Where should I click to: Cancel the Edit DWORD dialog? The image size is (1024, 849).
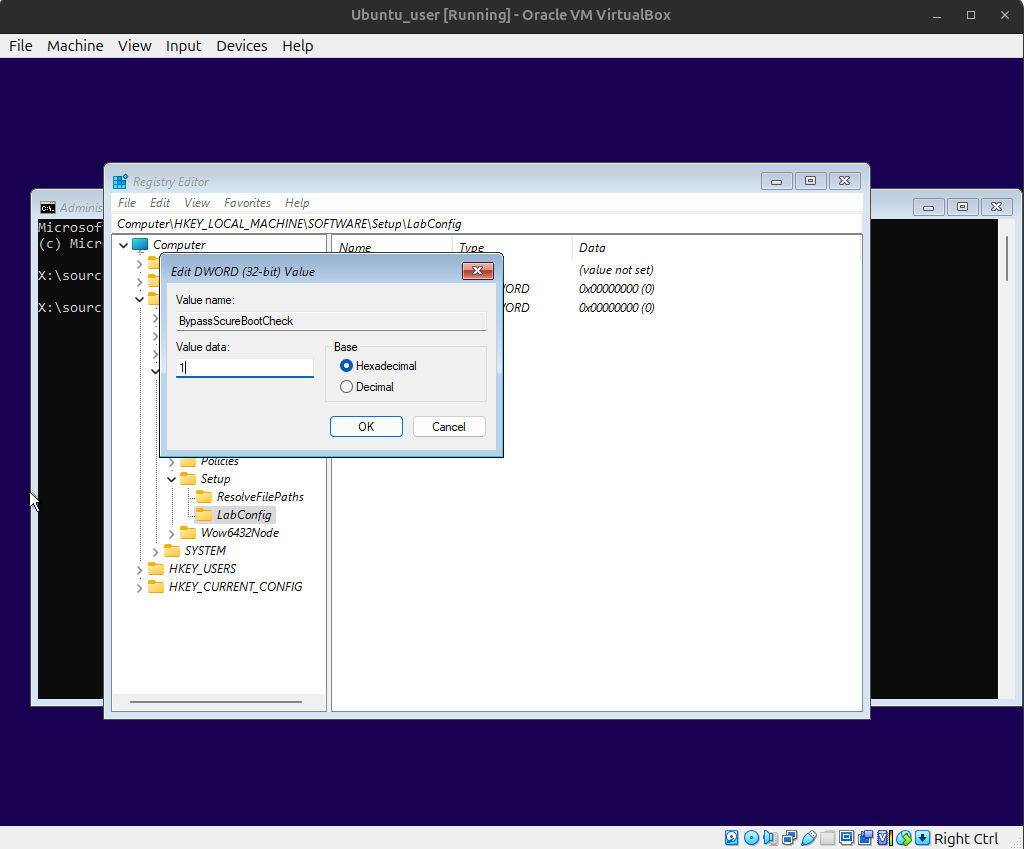449,426
